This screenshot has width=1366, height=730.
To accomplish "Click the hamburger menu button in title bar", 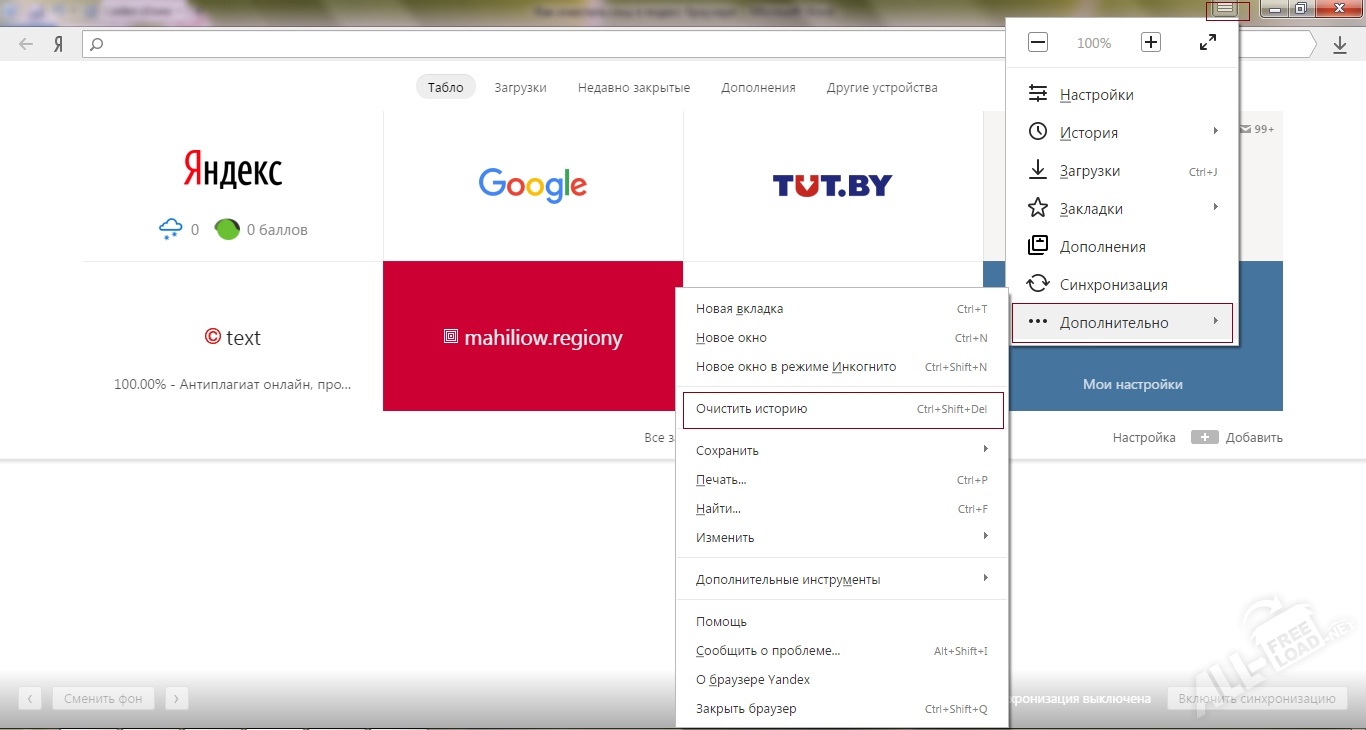I will click(x=1227, y=9).
